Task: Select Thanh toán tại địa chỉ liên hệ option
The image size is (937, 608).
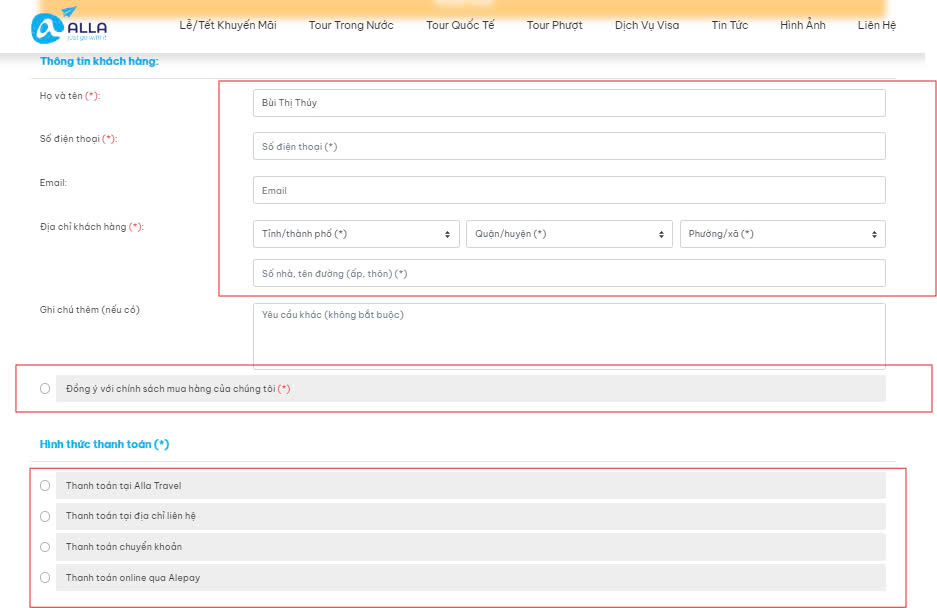Action: 45,517
